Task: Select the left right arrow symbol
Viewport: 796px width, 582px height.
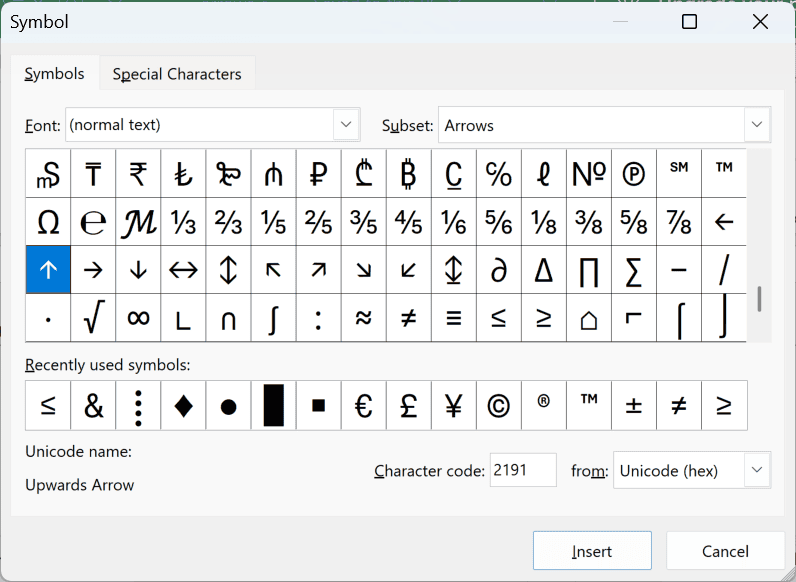Action: 183,270
